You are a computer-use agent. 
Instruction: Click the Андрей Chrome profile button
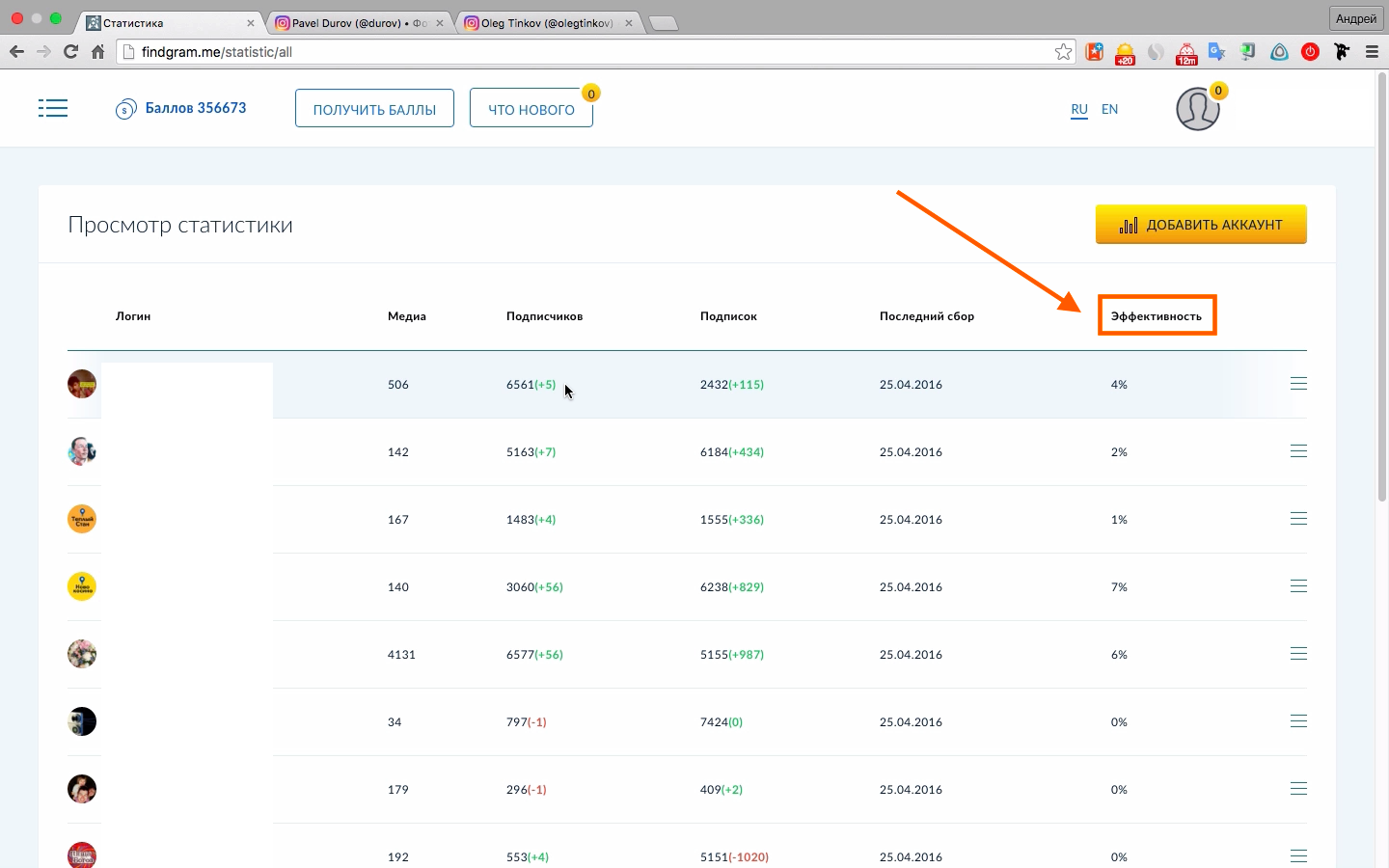pos(1356,18)
